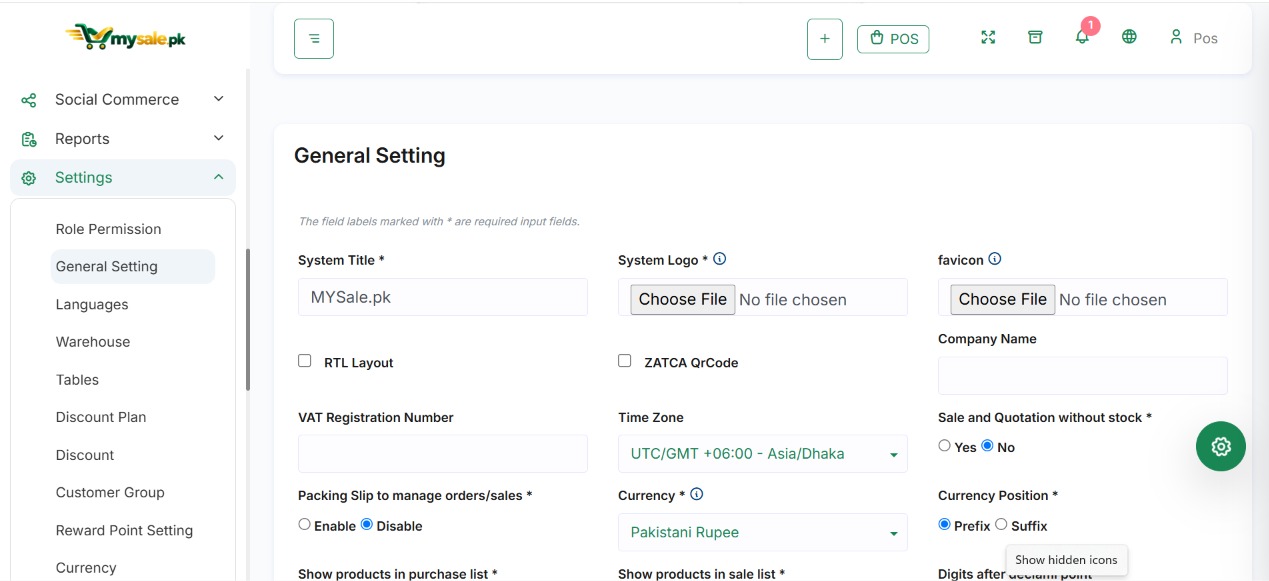Open Reward Point Setting
Viewport: 1269px width, 581px height.
[x=124, y=530]
